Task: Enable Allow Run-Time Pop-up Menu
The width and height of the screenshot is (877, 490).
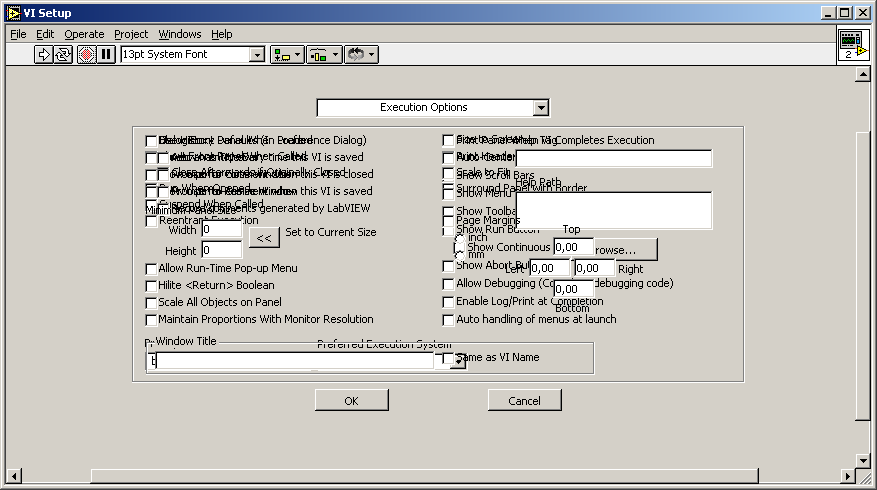Action: [x=152, y=269]
